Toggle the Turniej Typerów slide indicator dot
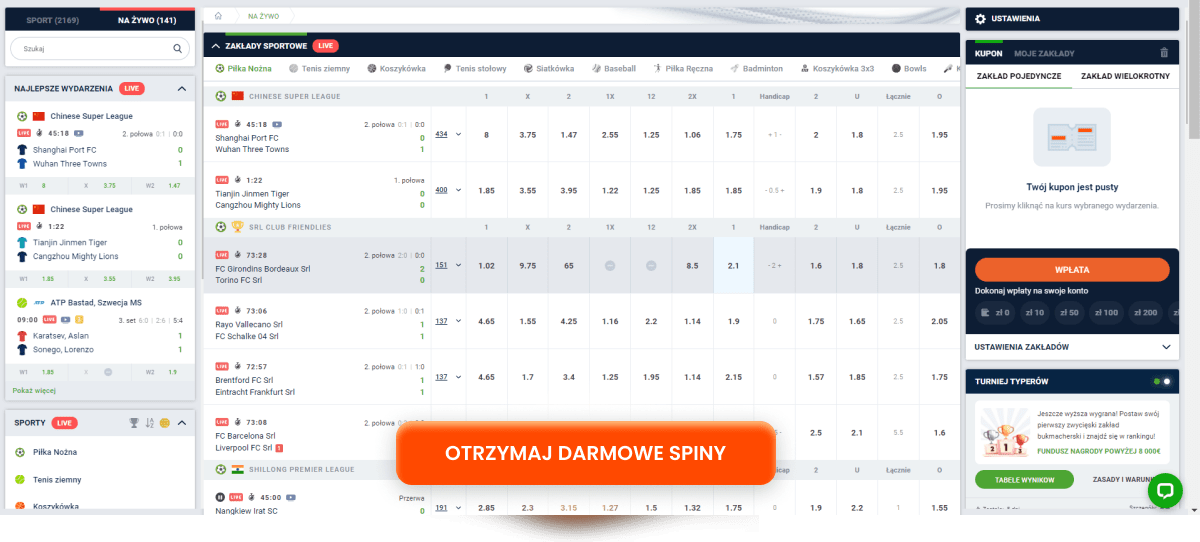 pyautogui.click(x=1167, y=381)
